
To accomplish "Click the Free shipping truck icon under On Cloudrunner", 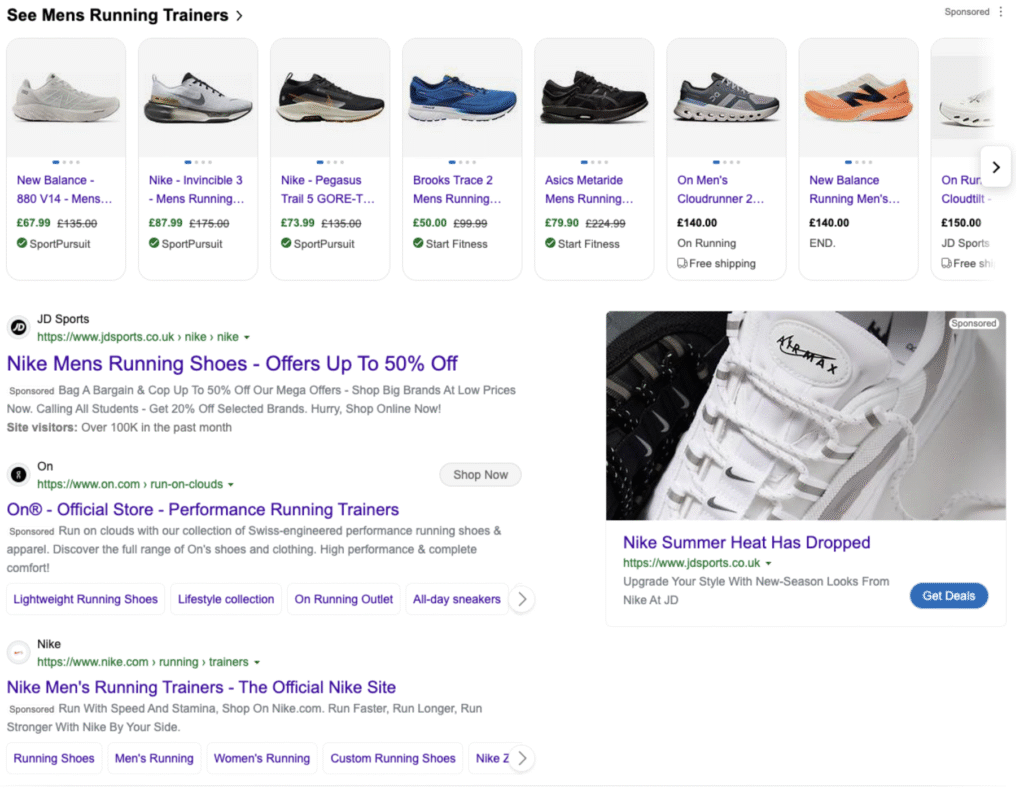I will pyautogui.click(x=682, y=263).
